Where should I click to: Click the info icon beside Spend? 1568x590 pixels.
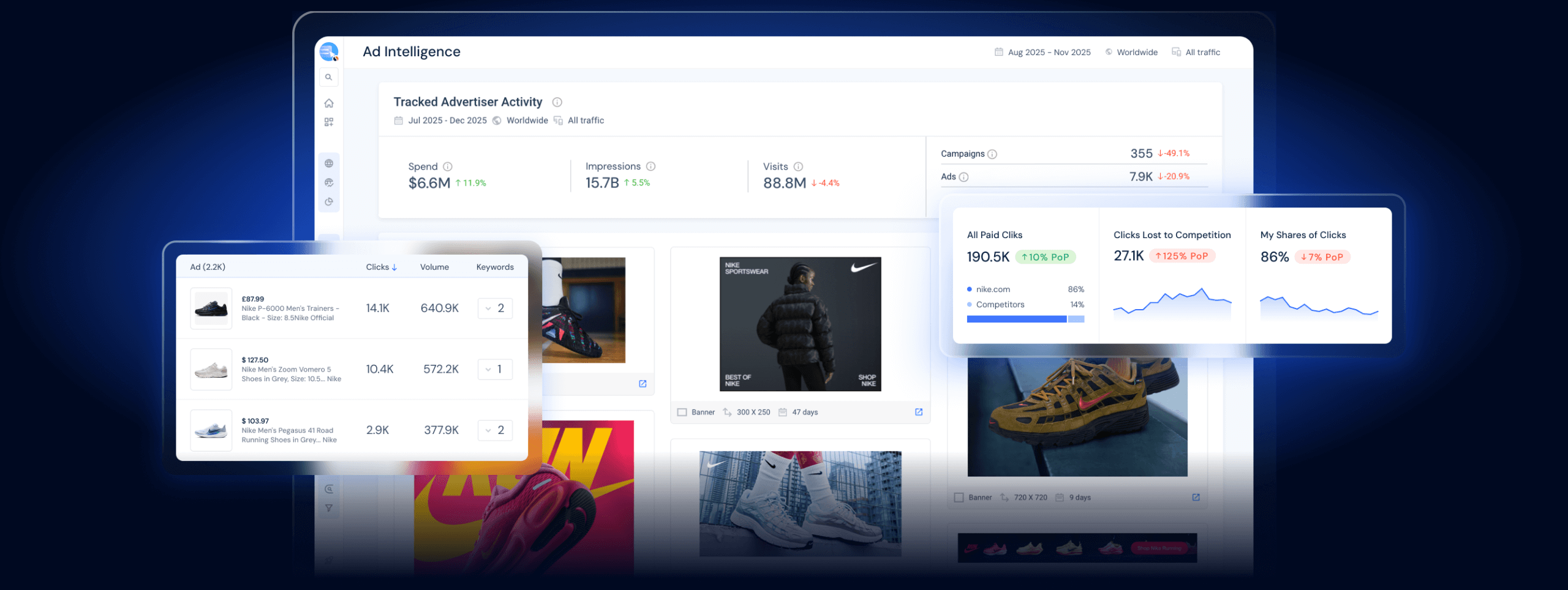[448, 166]
